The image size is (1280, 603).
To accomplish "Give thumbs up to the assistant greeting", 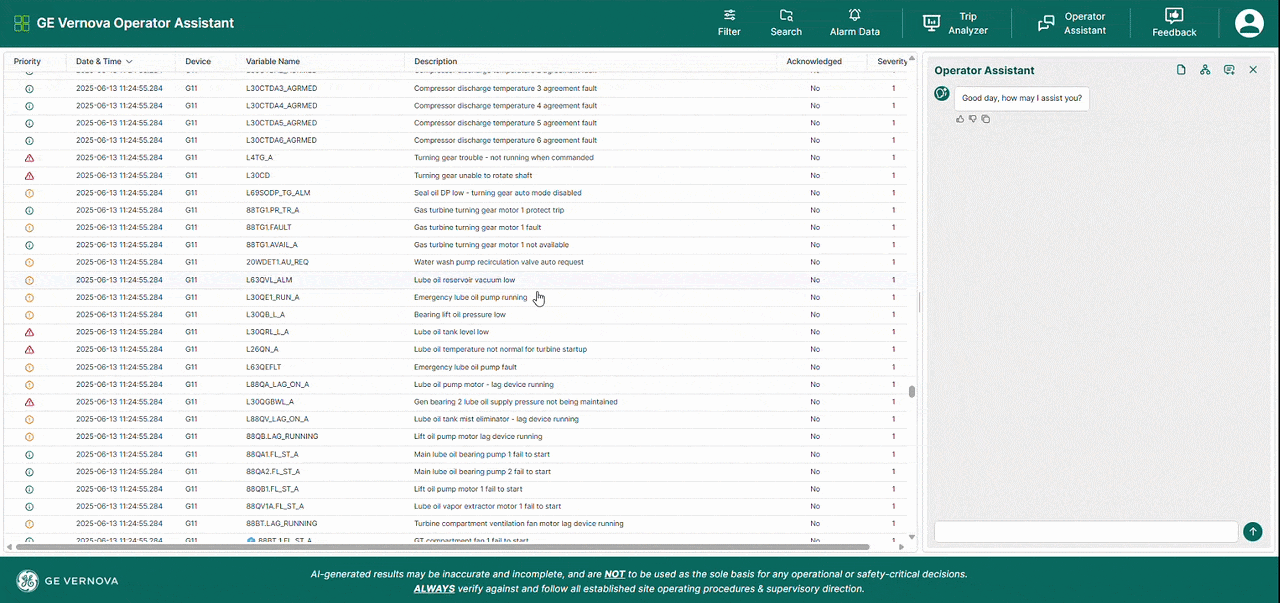I will tap(960, 119).
